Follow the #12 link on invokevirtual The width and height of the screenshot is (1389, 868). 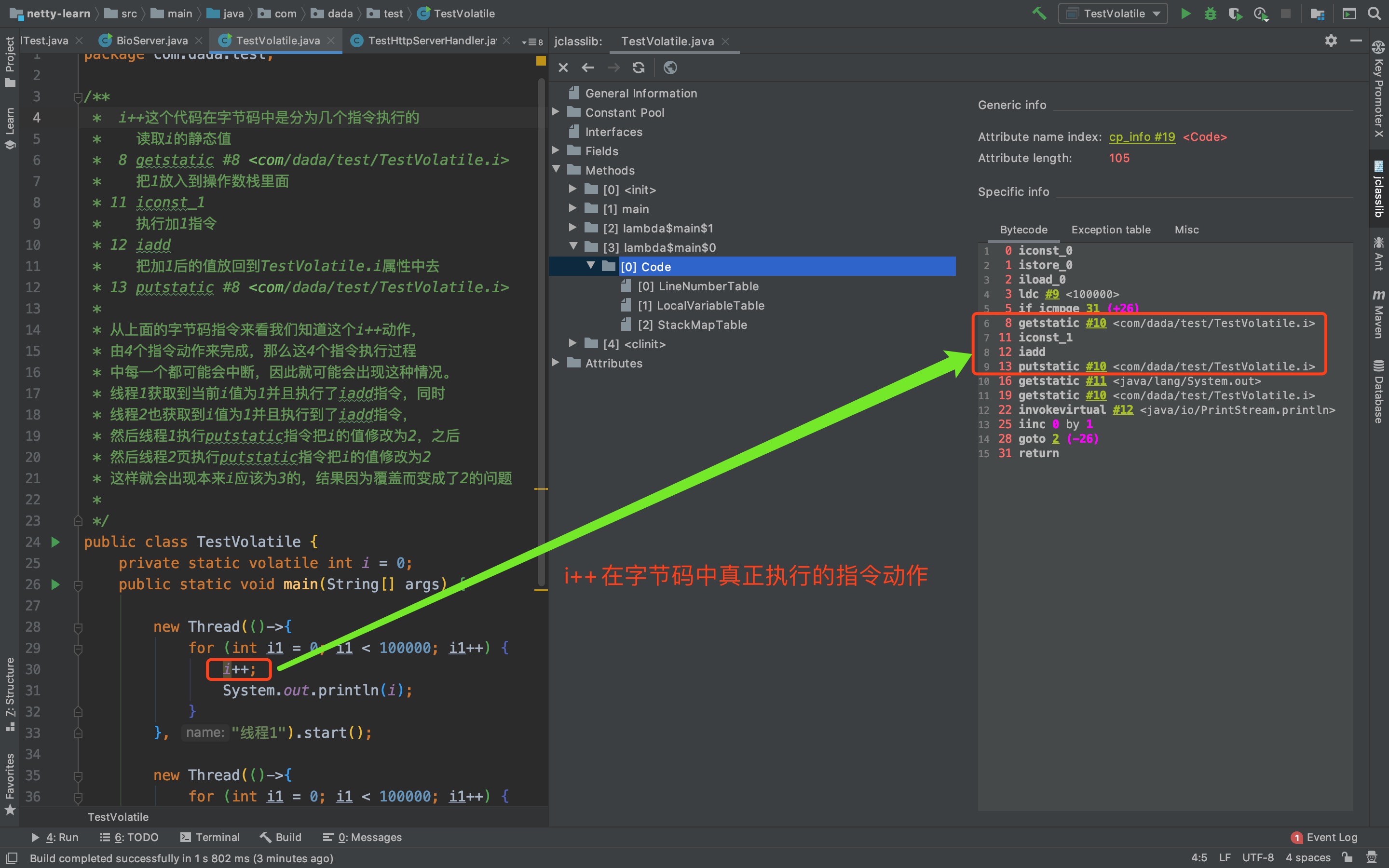pyautogui.click(x=1123, y=410)
